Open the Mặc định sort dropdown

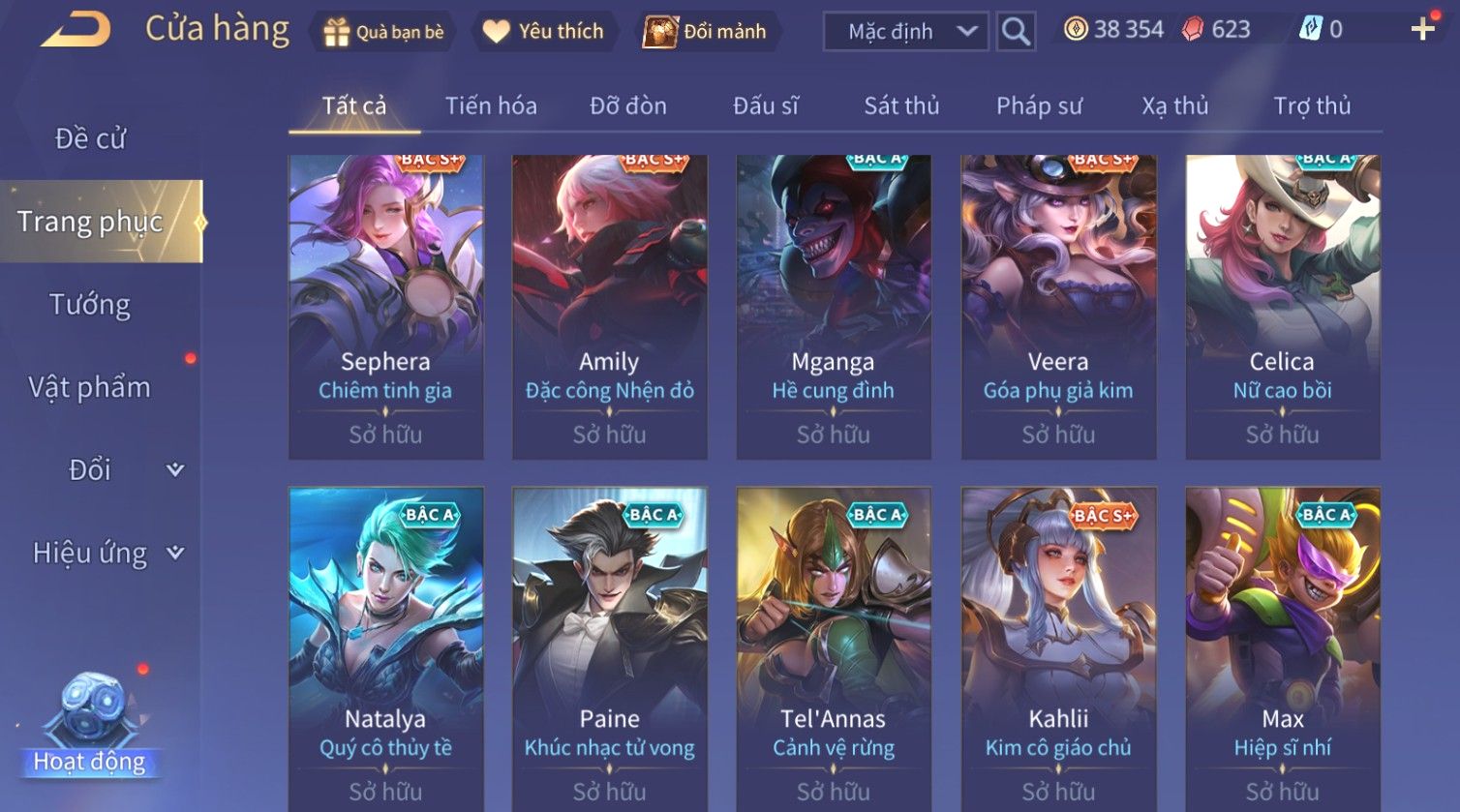[906, 32]
